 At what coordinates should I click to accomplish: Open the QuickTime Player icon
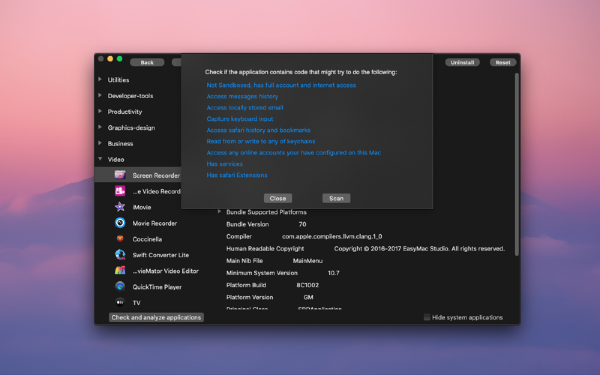[x=120, y=286]
